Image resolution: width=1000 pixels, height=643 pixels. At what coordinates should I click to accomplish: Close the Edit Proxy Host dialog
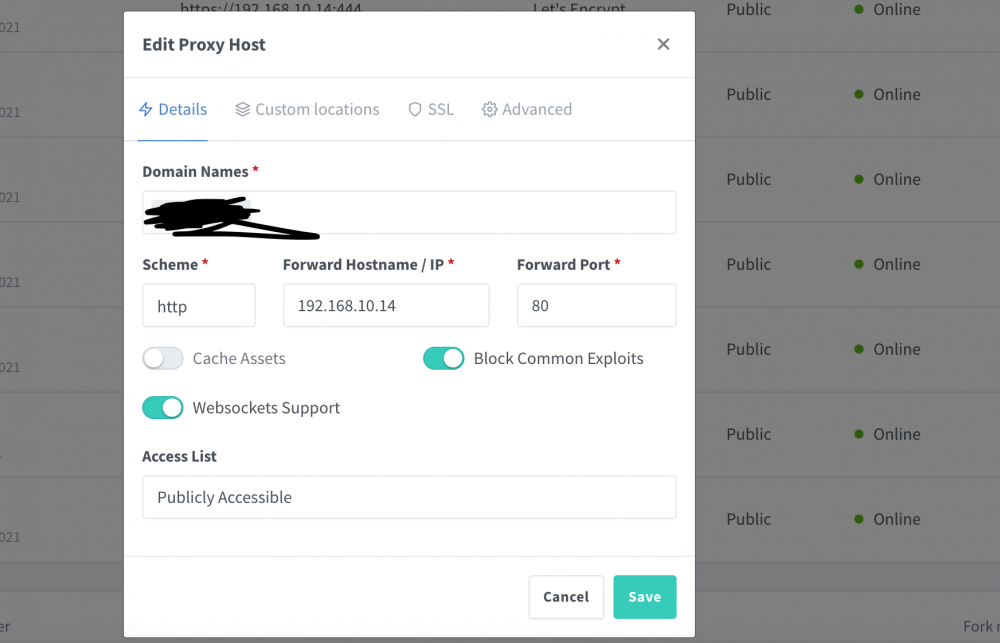pyautogui.click(x=663, y=44)
